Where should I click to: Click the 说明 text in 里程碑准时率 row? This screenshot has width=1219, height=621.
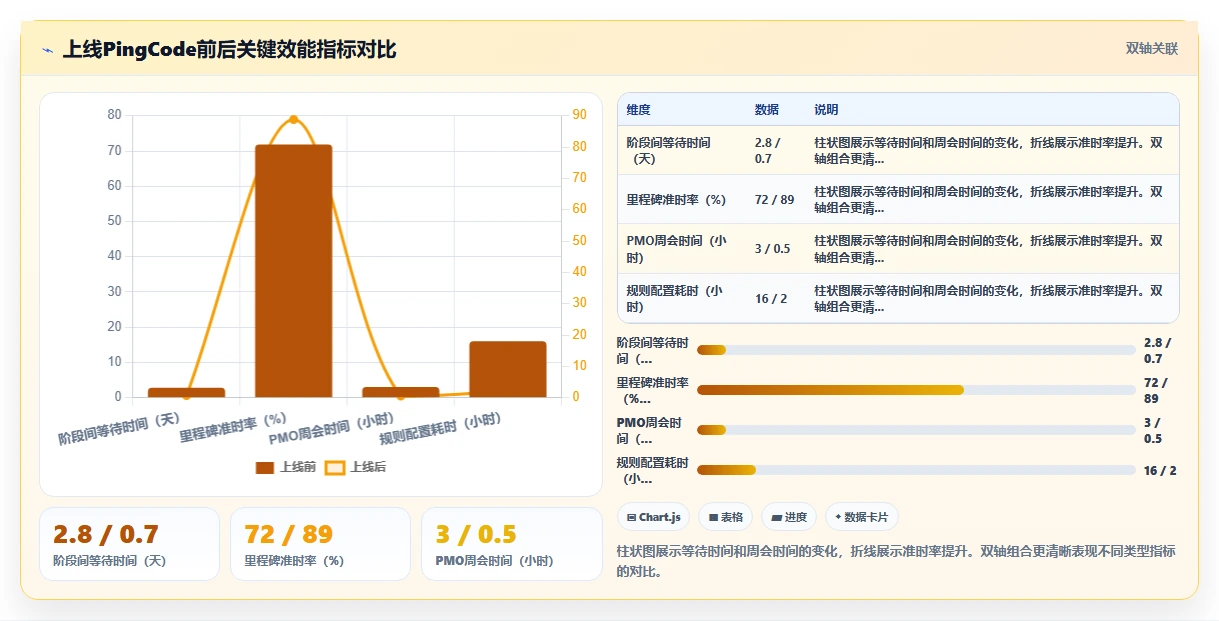pyautogui.click(x=989, y=200)
